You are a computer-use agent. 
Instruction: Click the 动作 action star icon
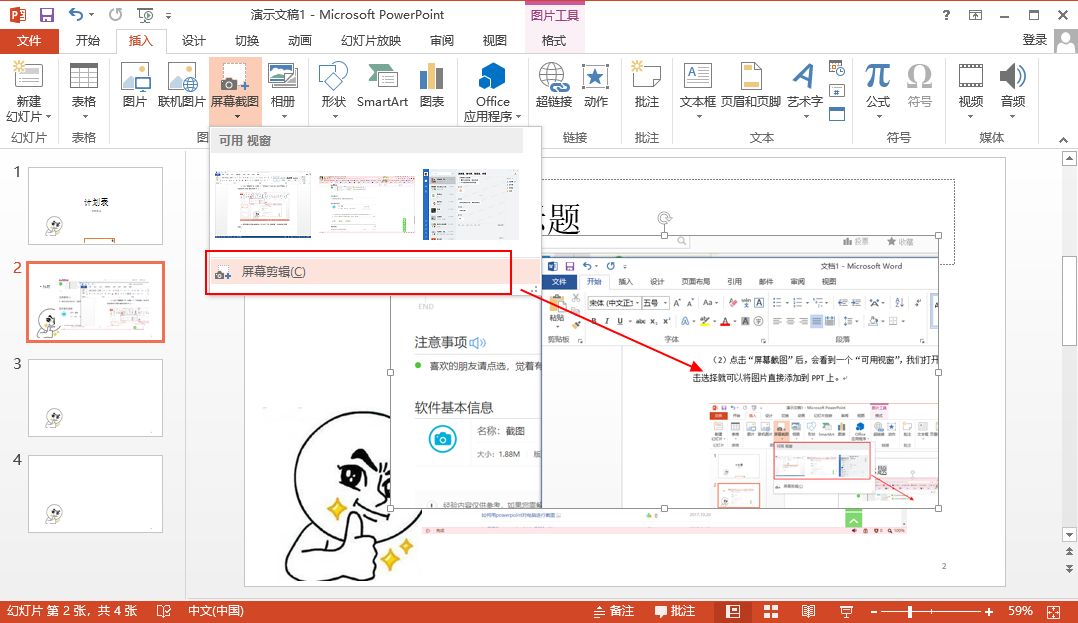(596, 85)
